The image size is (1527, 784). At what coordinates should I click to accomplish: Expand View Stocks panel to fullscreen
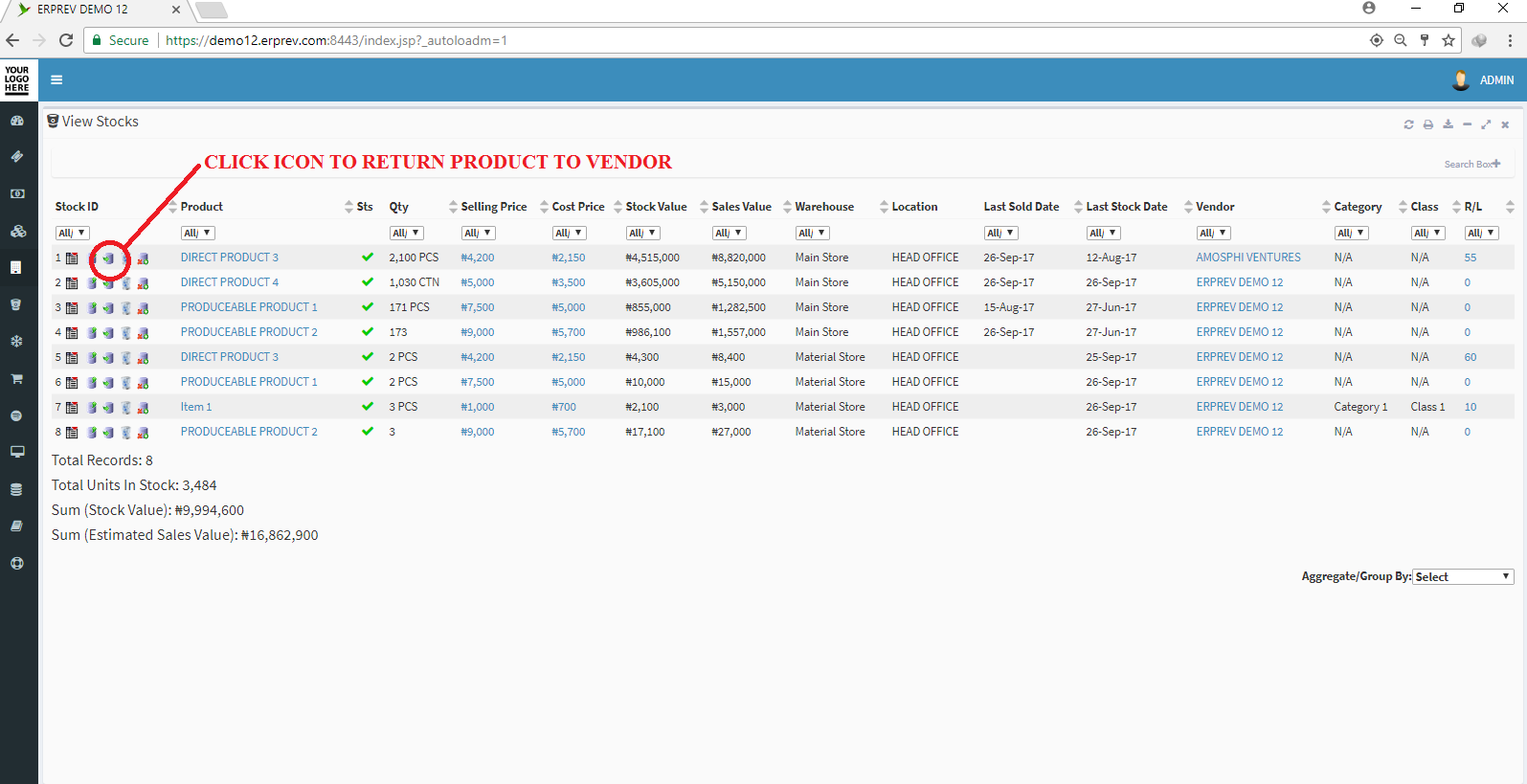[1486, 124]
